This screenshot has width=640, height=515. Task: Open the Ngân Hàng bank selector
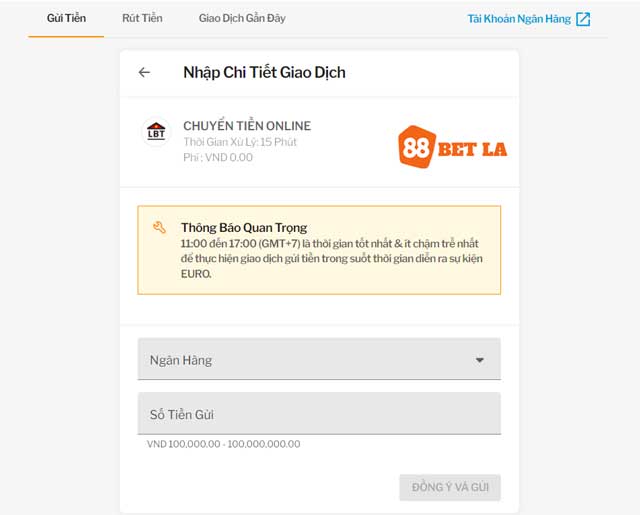319,359
